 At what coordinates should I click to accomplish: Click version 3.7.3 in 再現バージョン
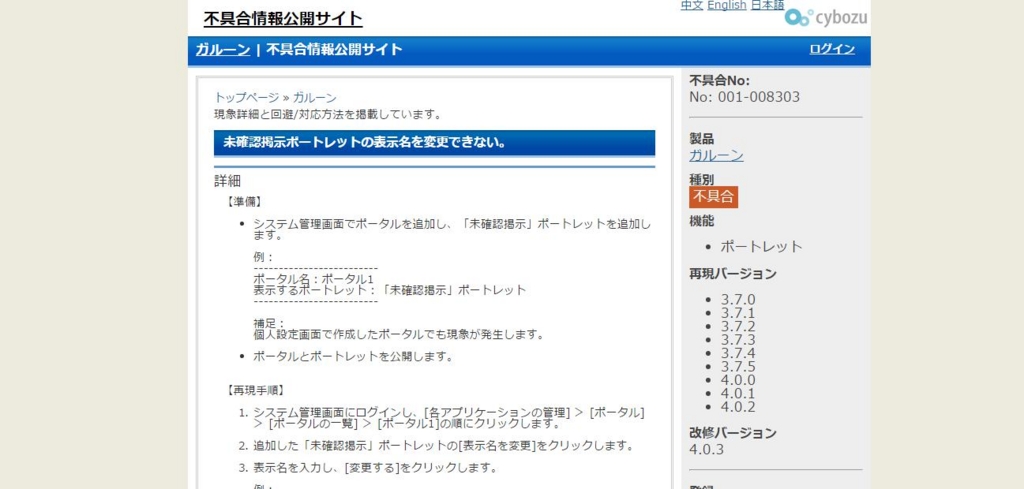coord(738,340)
